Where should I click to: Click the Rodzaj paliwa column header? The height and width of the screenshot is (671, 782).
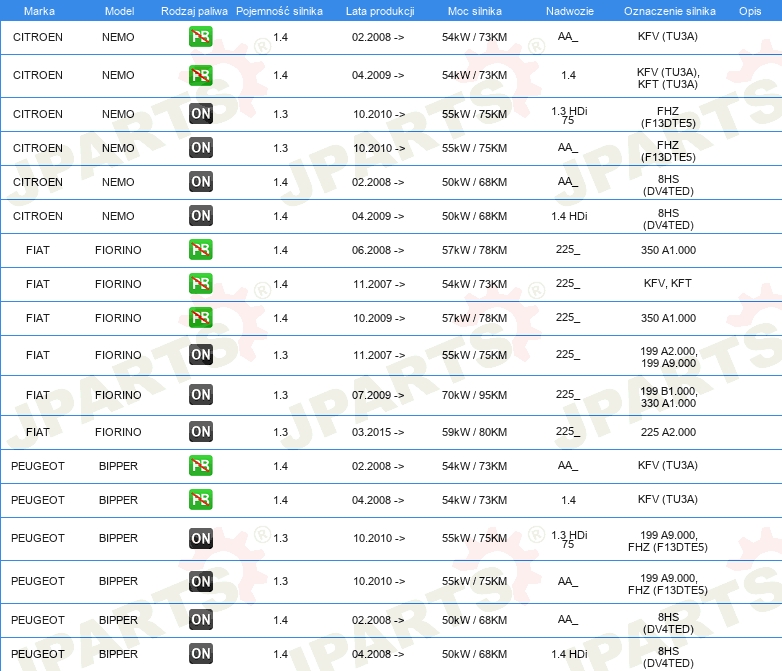point(194,11)
